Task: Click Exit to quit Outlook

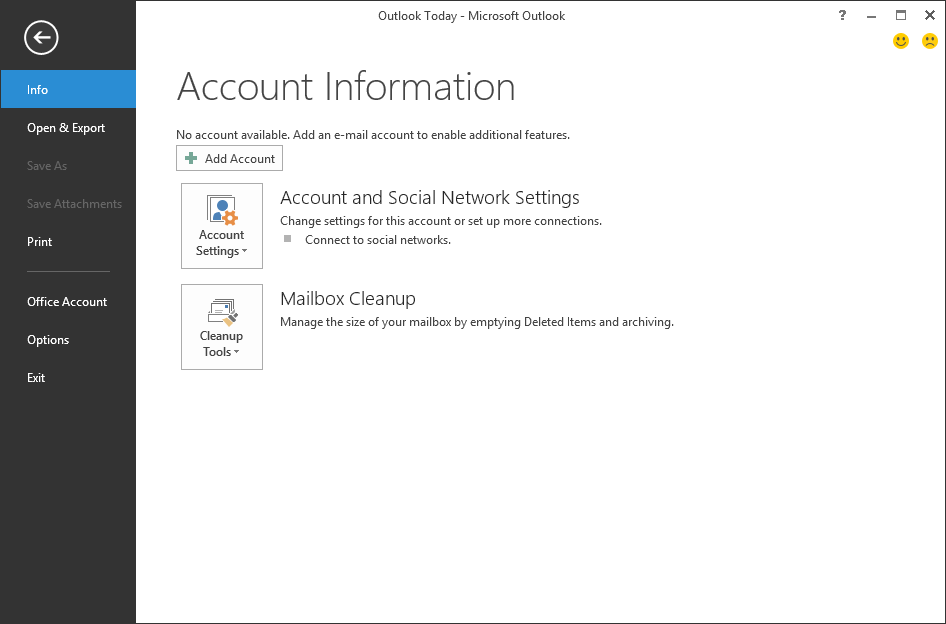Action: [x=36, y=378]
